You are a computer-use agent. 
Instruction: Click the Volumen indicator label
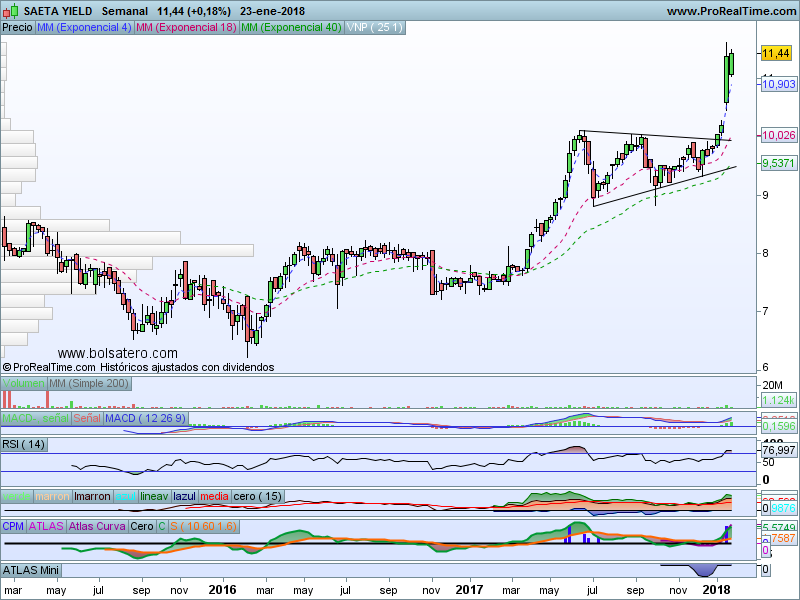point(24,384)
